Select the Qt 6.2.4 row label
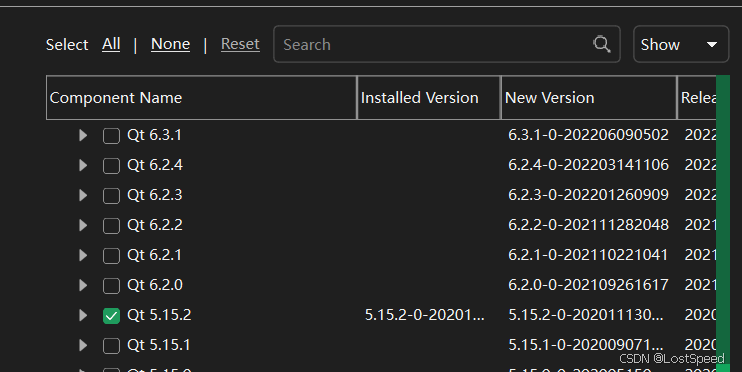The height and width of the screenshot is (372, 742). click(155, 165)
